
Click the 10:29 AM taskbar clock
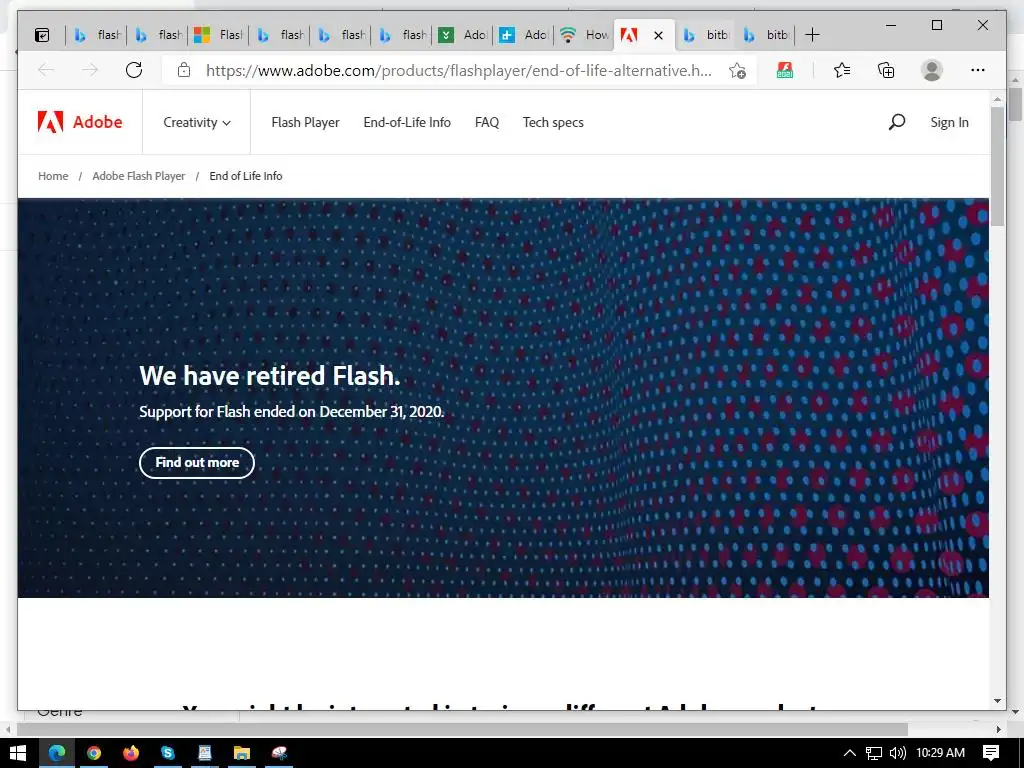940,753
